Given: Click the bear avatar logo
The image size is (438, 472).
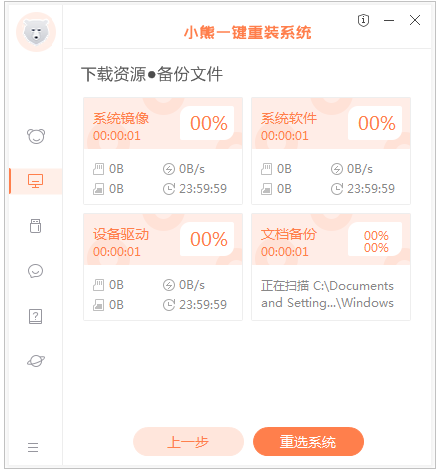Looking at the screenshot, I should 36,32.
